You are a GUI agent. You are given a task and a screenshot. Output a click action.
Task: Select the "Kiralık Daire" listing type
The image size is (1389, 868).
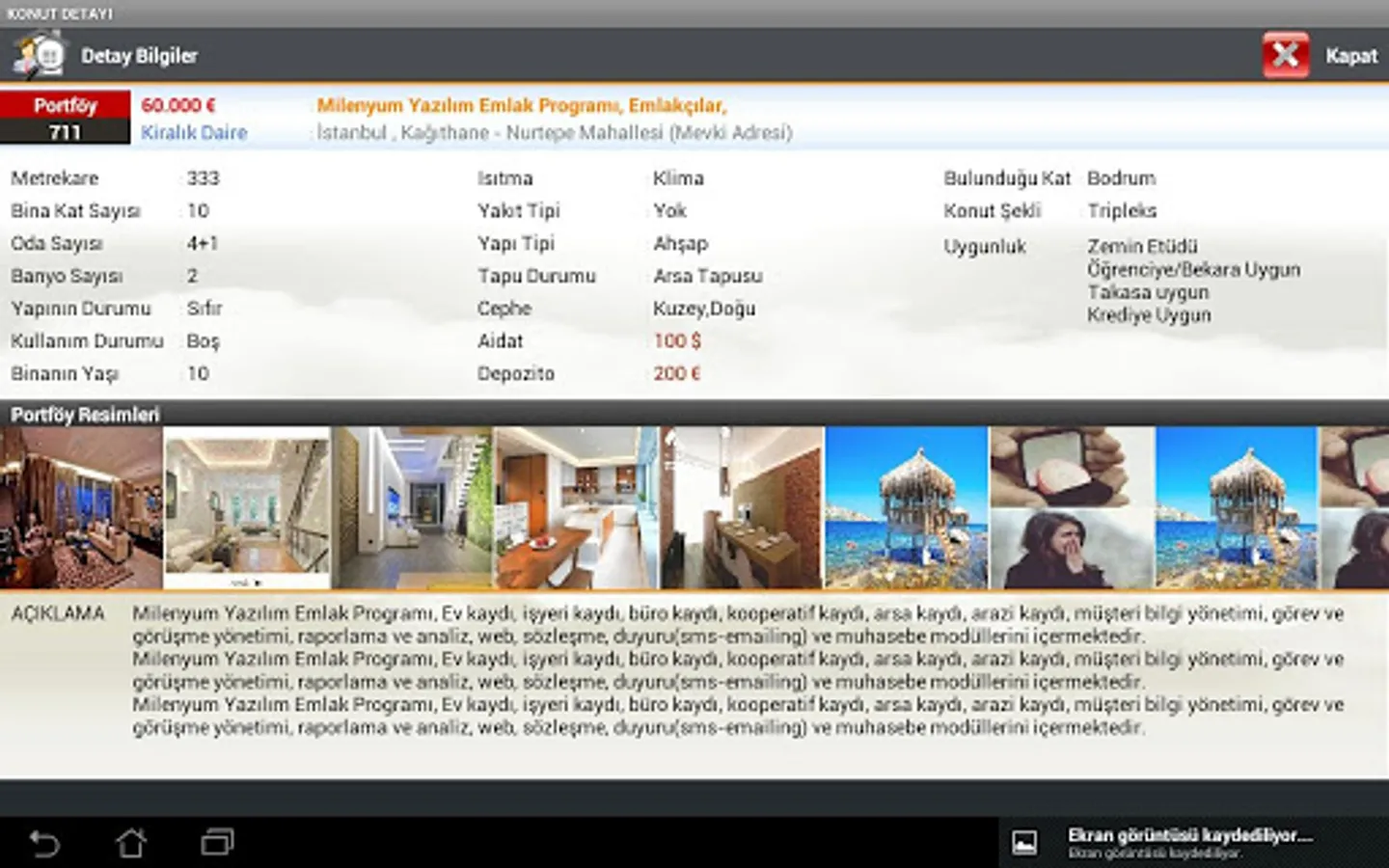194,133
